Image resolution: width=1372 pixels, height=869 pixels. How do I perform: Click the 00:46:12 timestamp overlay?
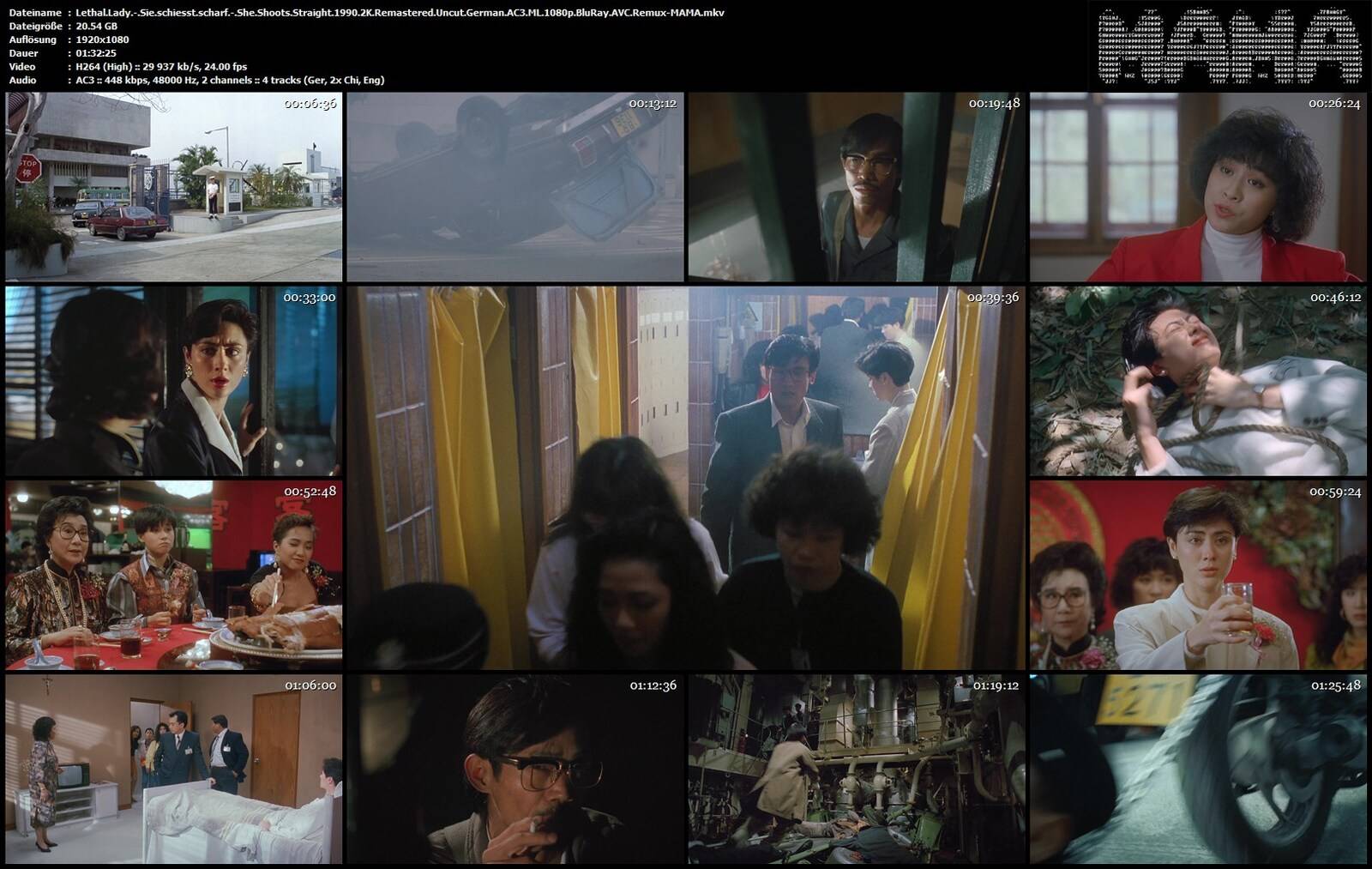coord(1336,297)
